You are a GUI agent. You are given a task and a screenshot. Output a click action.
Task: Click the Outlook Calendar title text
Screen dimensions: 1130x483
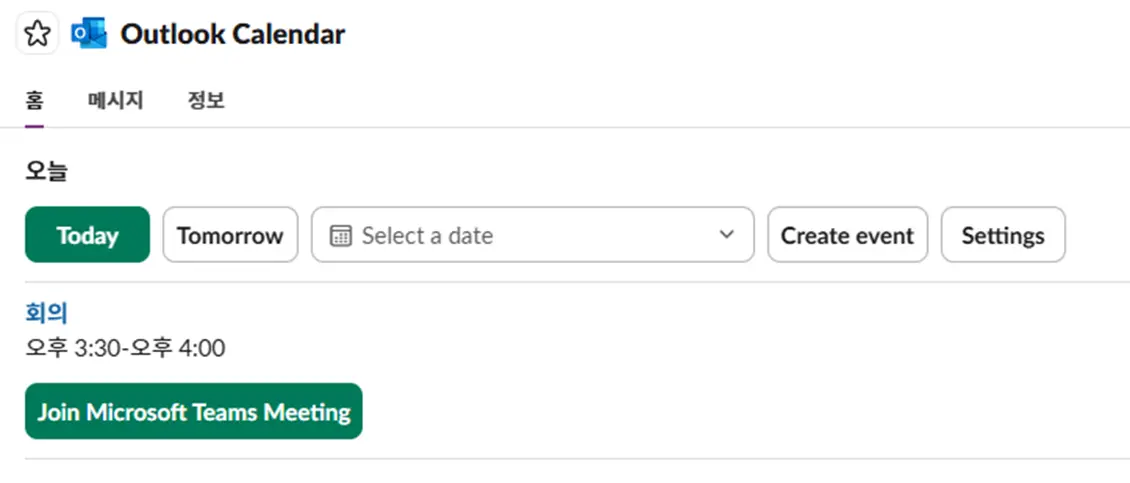pos(233,34)
